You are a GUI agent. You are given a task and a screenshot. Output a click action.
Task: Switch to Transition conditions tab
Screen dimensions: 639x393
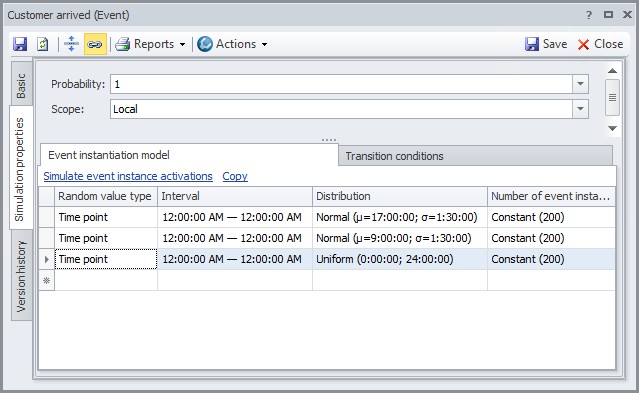point(394,156)
